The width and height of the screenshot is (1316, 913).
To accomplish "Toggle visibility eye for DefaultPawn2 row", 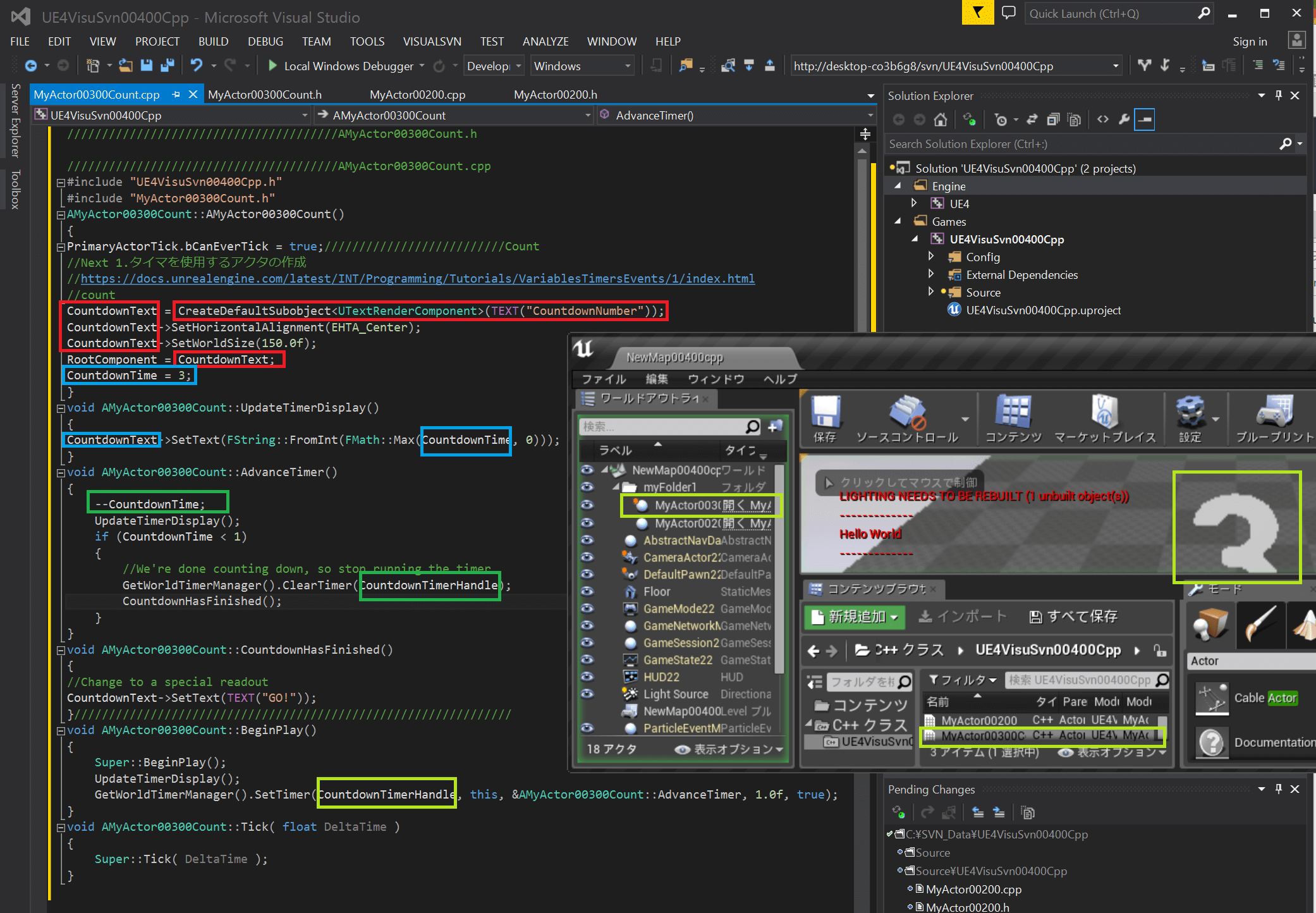I will coord(587,574).
